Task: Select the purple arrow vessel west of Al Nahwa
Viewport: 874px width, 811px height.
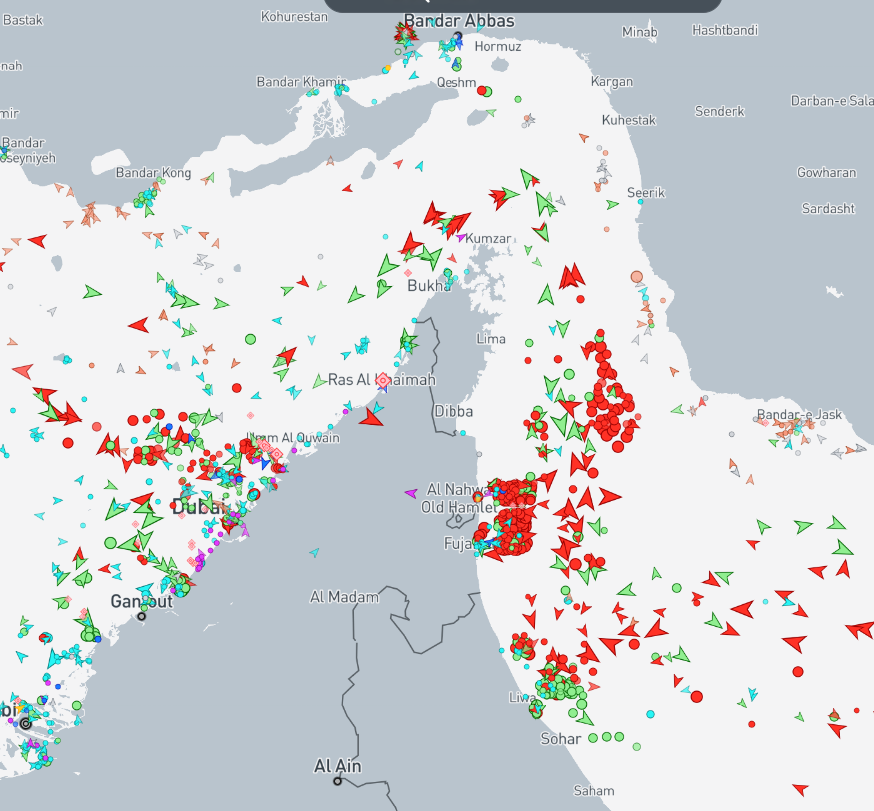Action: [x=411, y=493]
